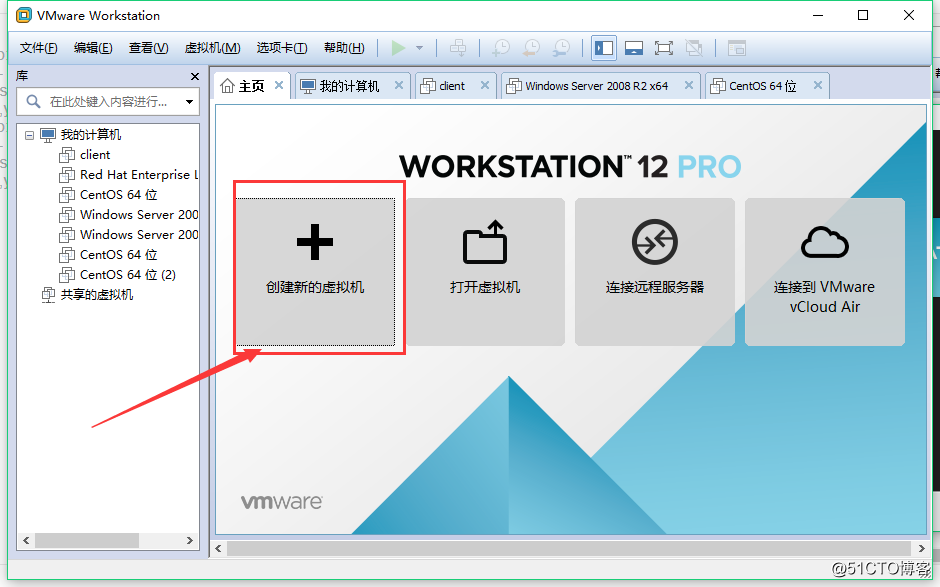Click the green power on play icon

pyautogui.click(x=399, y=48)
